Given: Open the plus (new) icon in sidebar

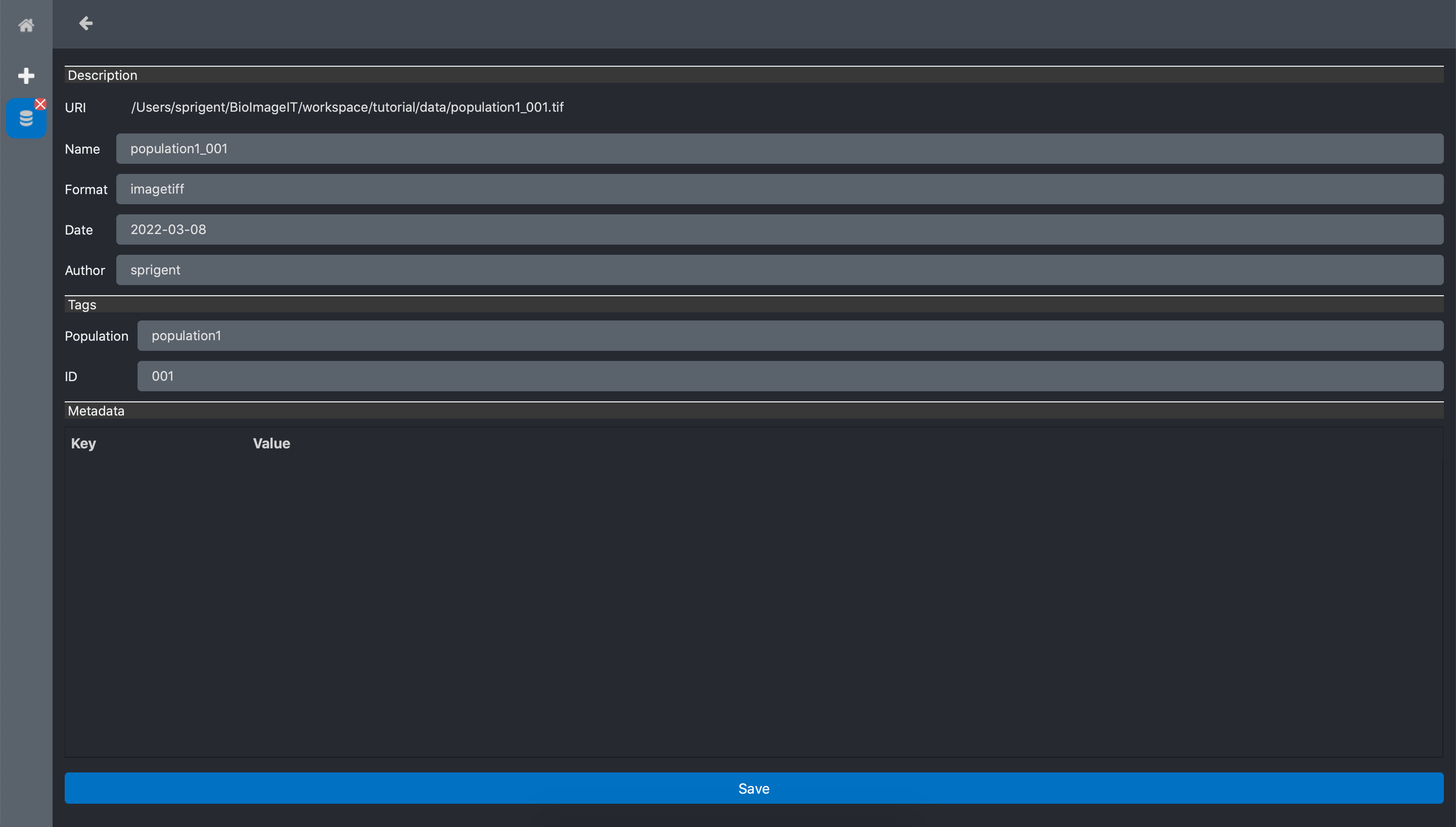Looking at the screenshot, I should pos(26,75).
